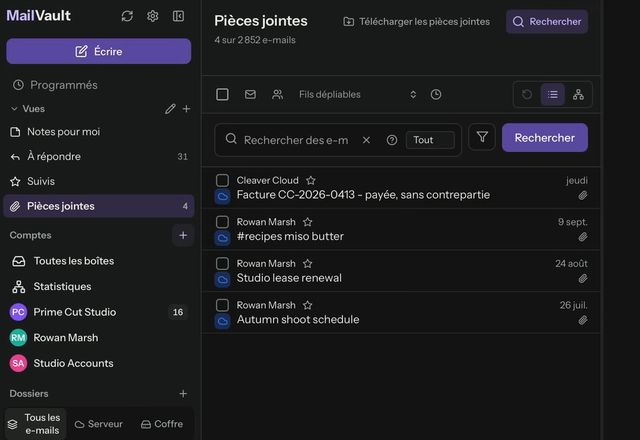Click paperclip on Autumn shoot schedule row
Screen dimensions: 640x440
pyautogui.click(x=583, y=320)
